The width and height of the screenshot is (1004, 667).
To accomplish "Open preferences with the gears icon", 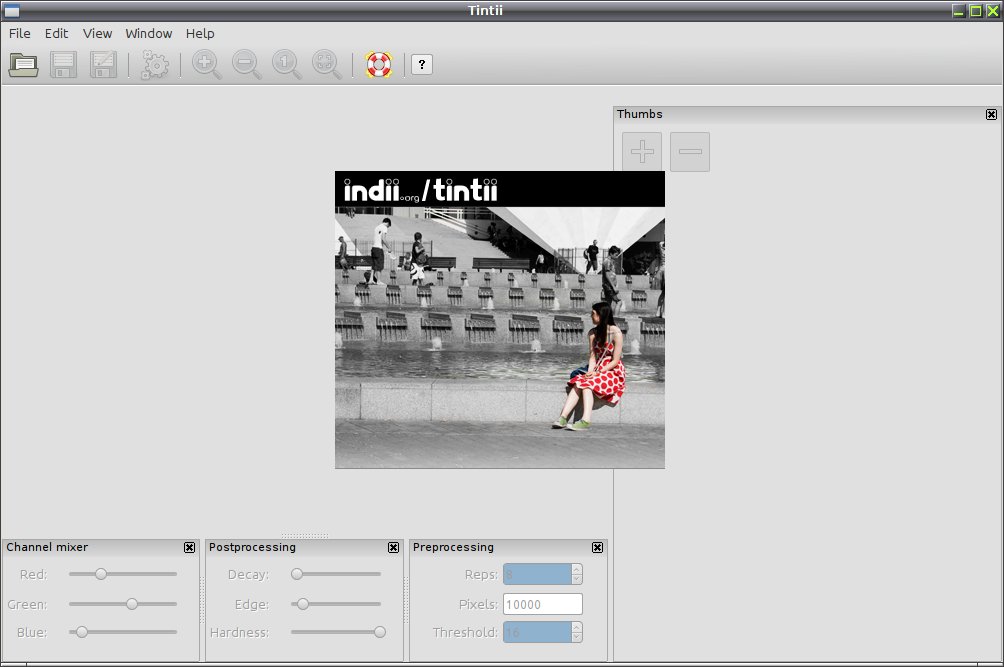I will [154, 65].
